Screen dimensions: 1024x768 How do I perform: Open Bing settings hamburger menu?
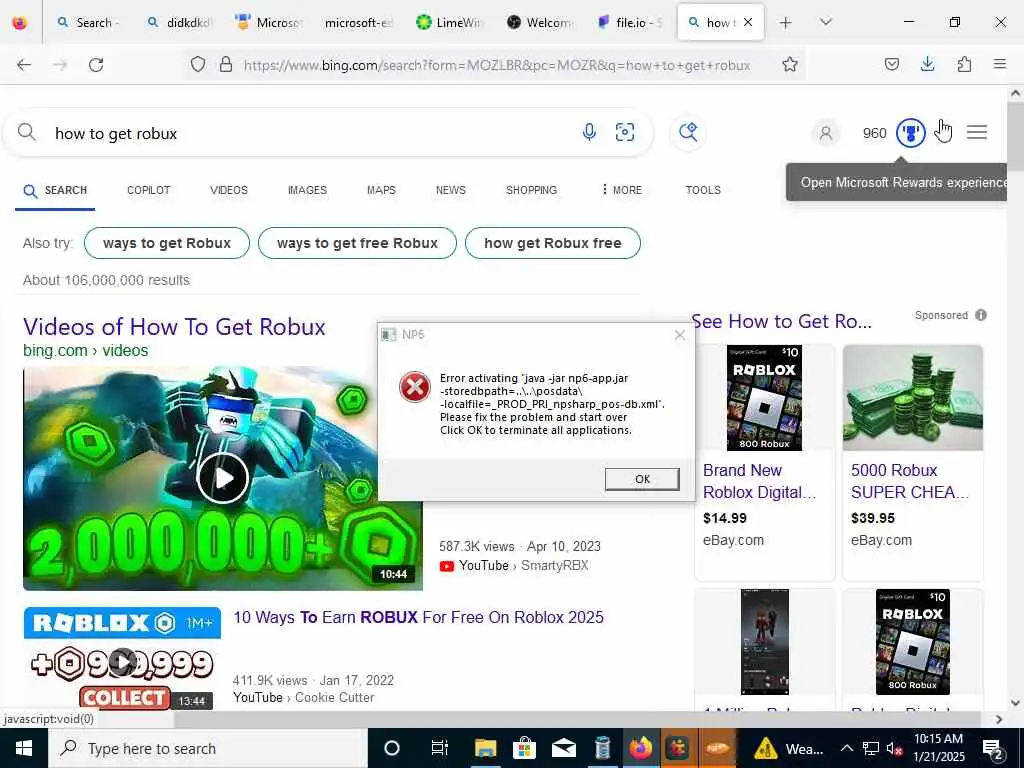tap(977, 133)
